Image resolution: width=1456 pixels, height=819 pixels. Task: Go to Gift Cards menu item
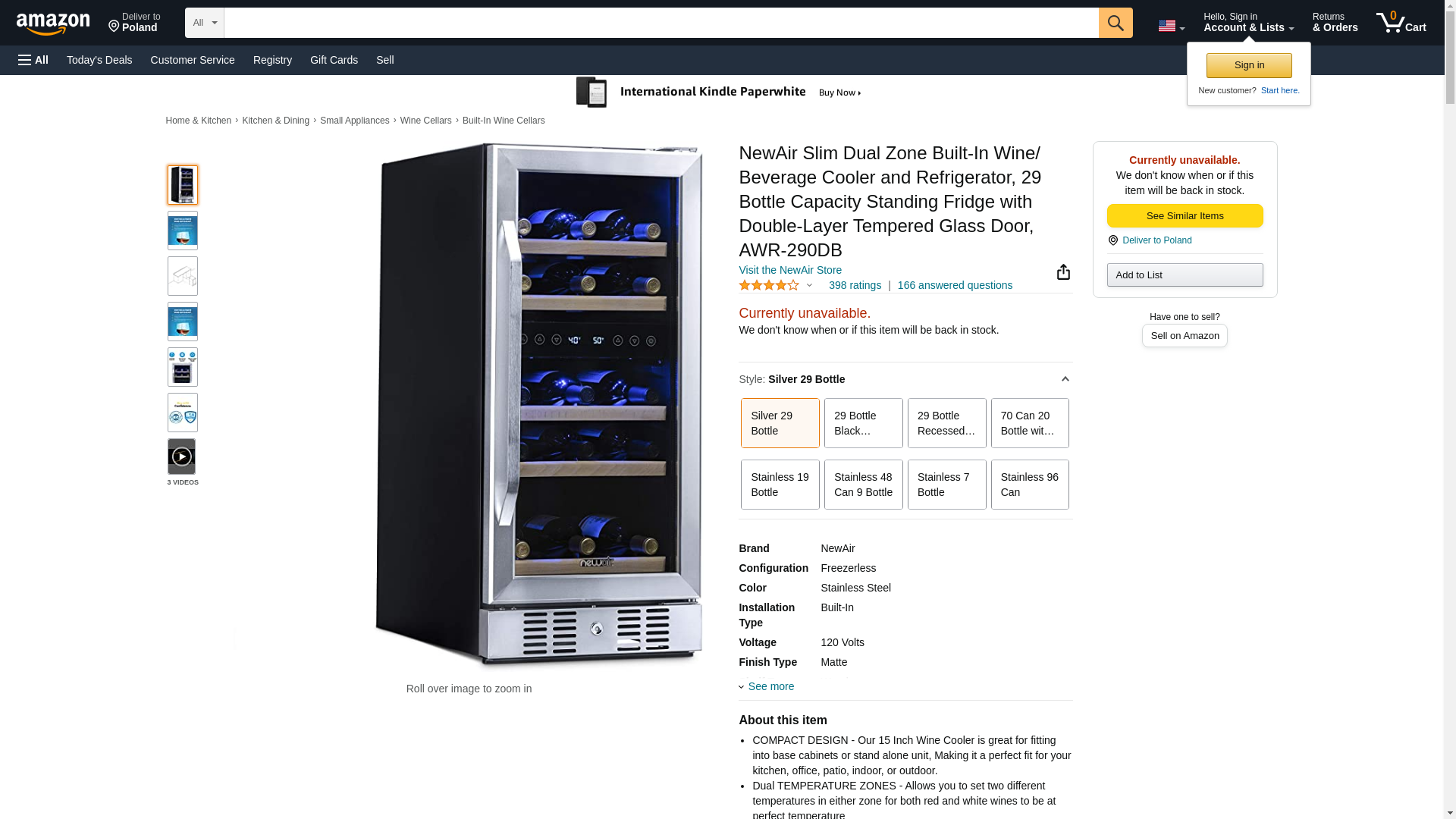click(334, 60)
